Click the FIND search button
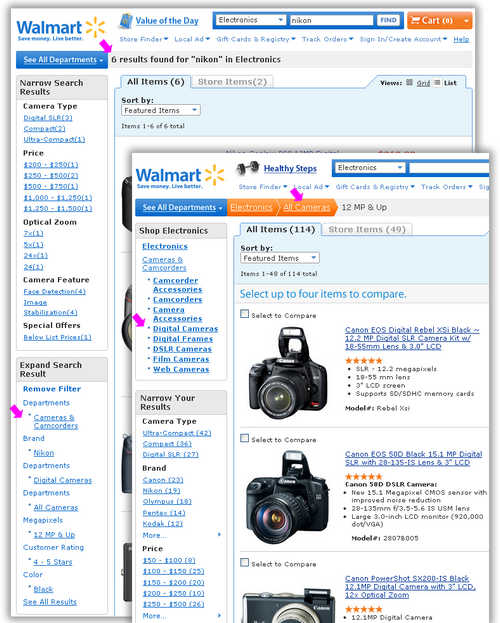 point(388,20)
